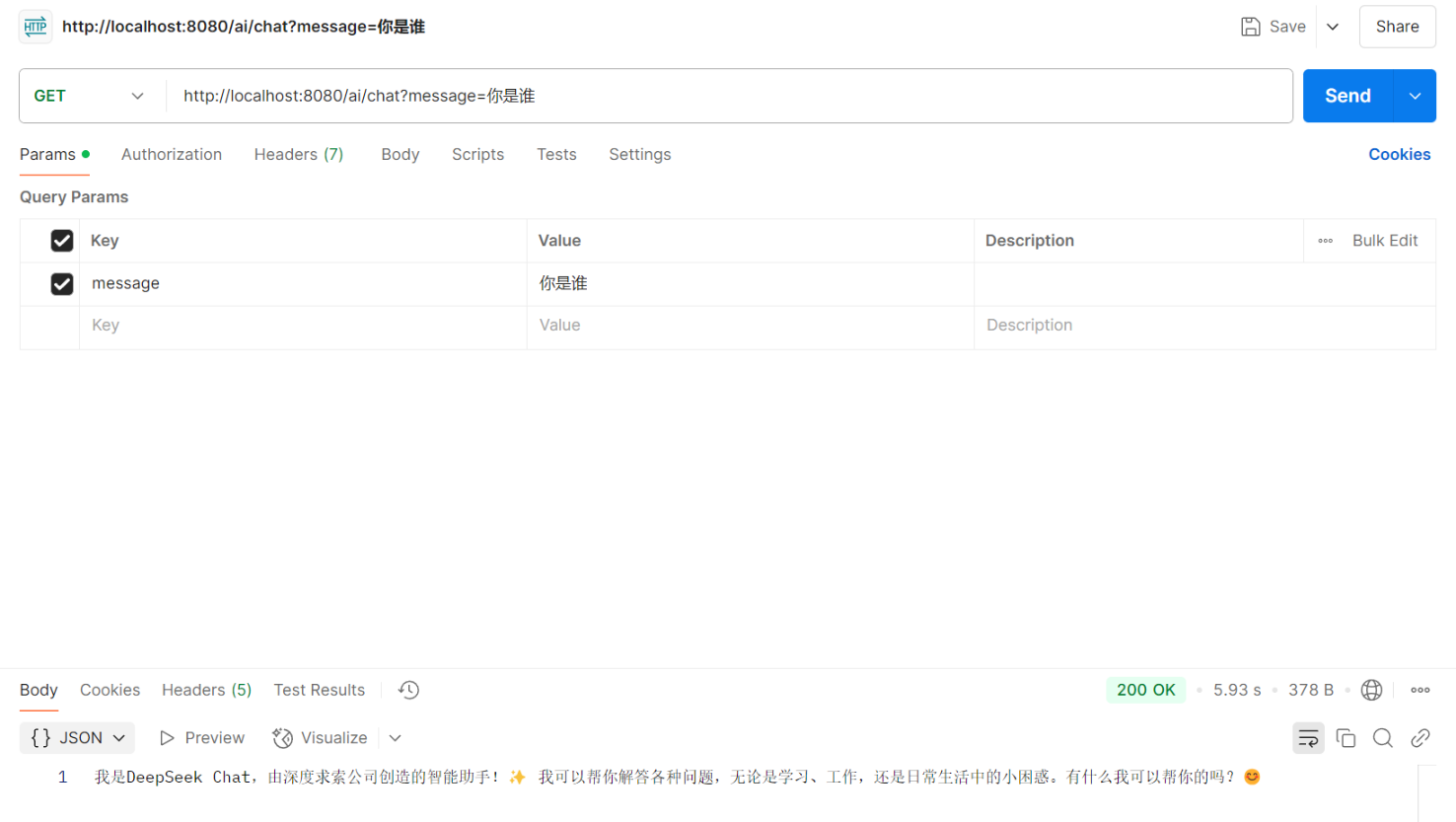The image size is (1456, 822).
Task: Click the empty Description placeholder field in the bottom row
Action: coord(1204,326)
